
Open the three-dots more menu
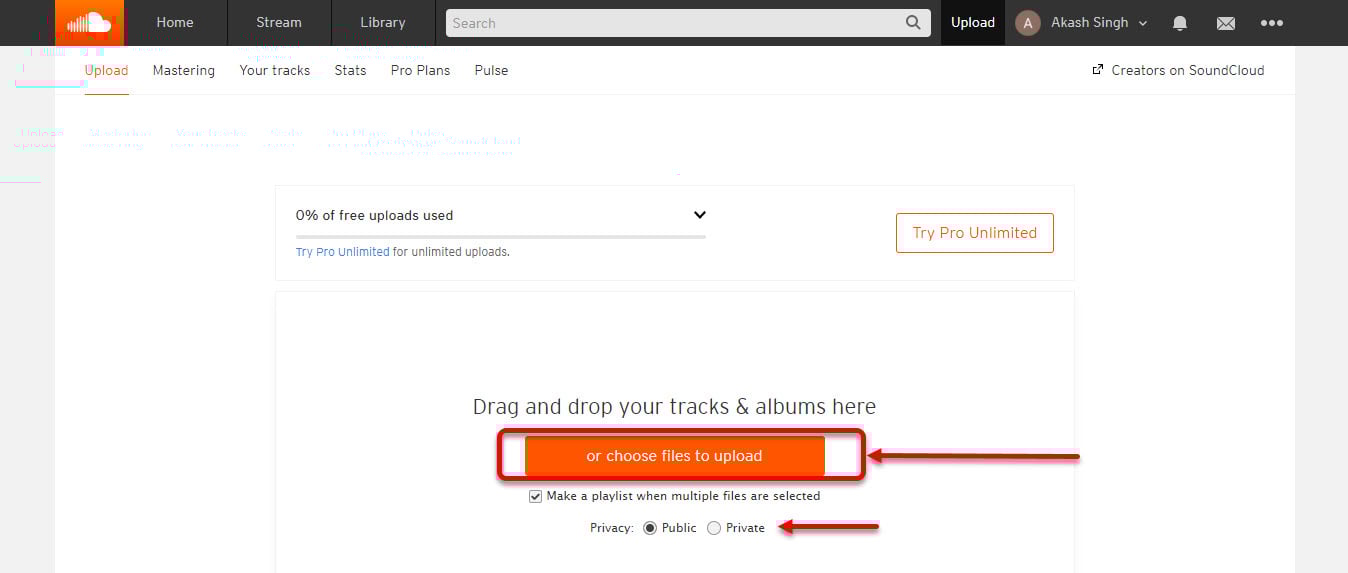1272,23
